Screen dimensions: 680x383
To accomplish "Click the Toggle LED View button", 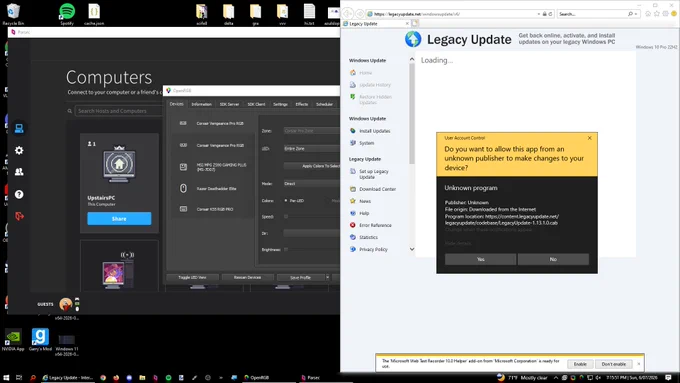I will tap(192, 277).
